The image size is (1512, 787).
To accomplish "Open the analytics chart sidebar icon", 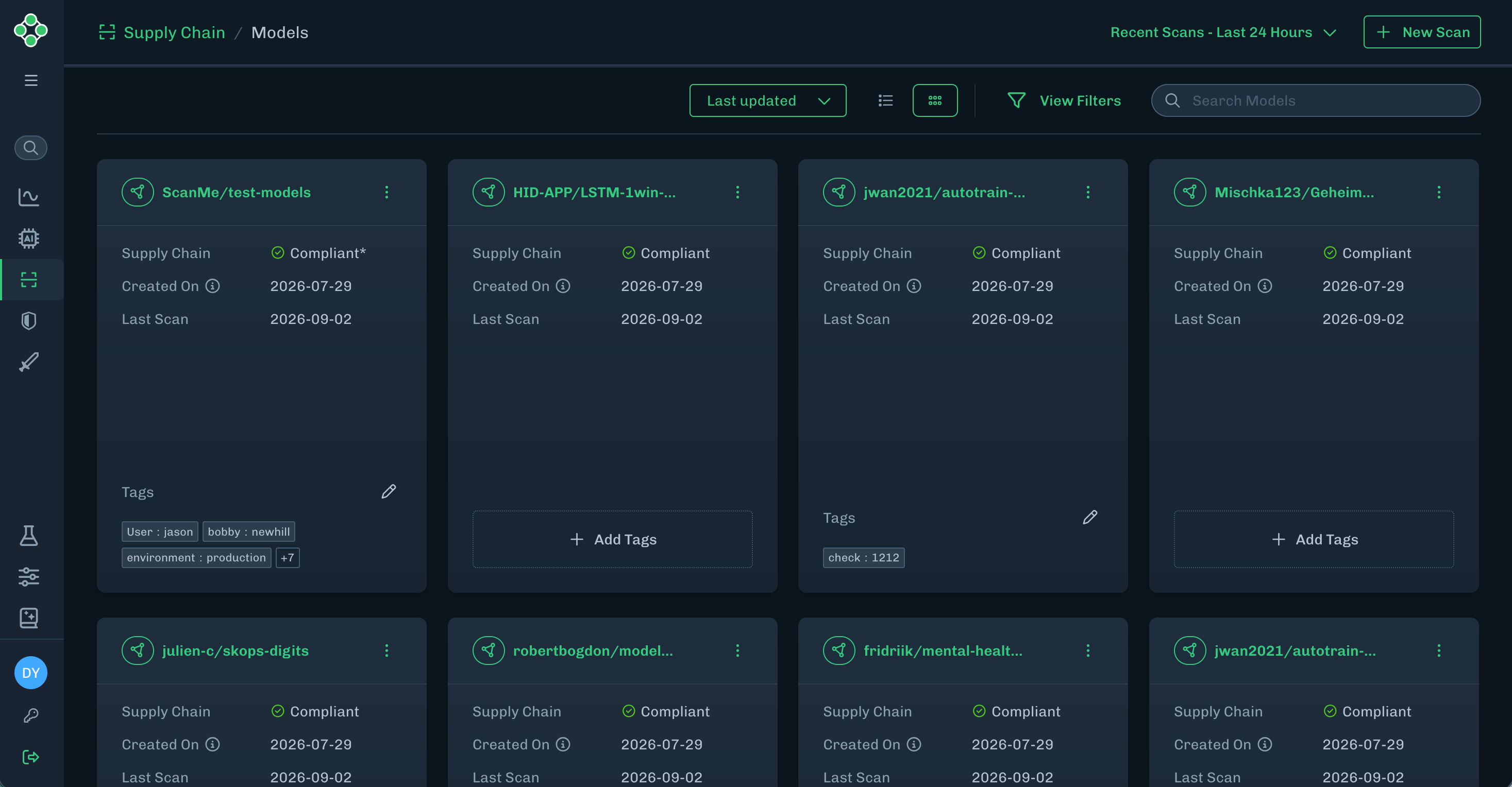I will point(29,197).
